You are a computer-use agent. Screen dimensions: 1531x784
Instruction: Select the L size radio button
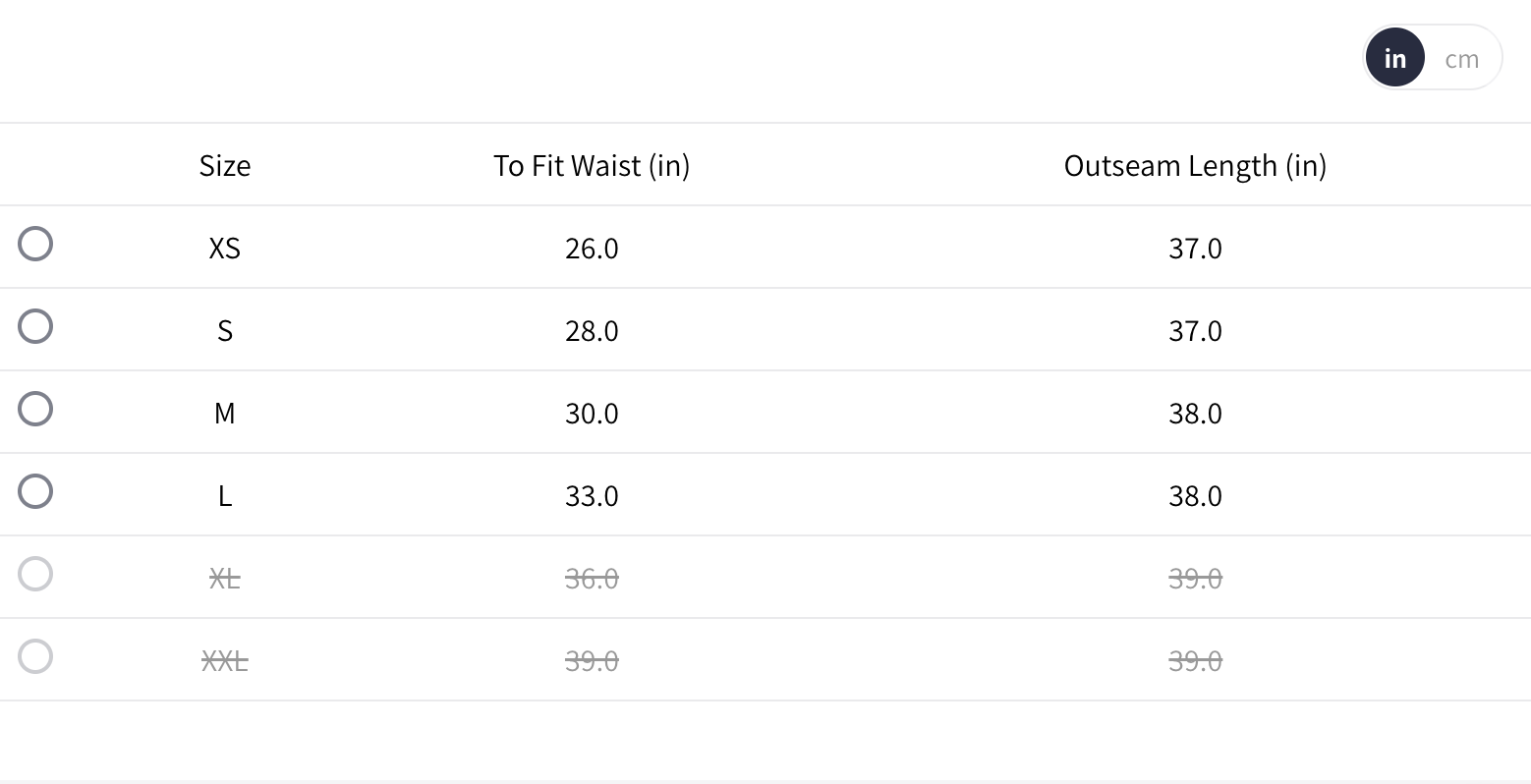(x=35, y=491)
